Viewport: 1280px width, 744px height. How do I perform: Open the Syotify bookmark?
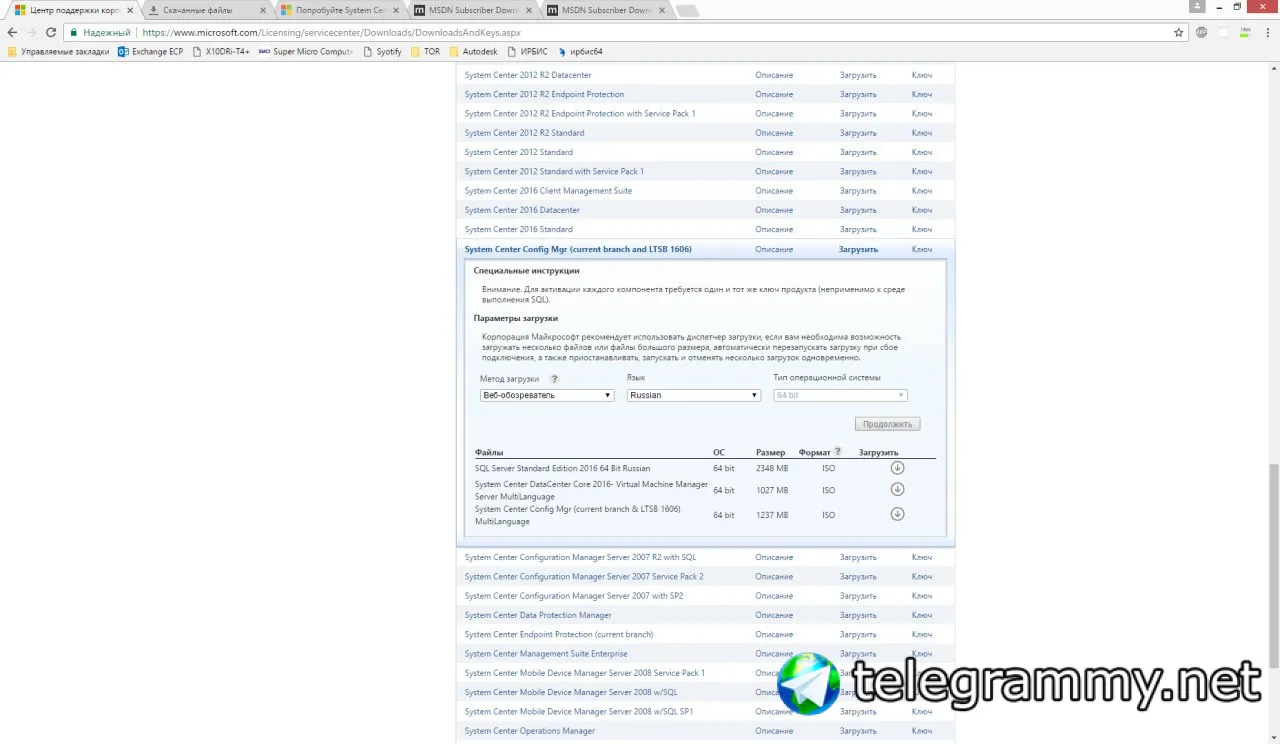point(382,51)
